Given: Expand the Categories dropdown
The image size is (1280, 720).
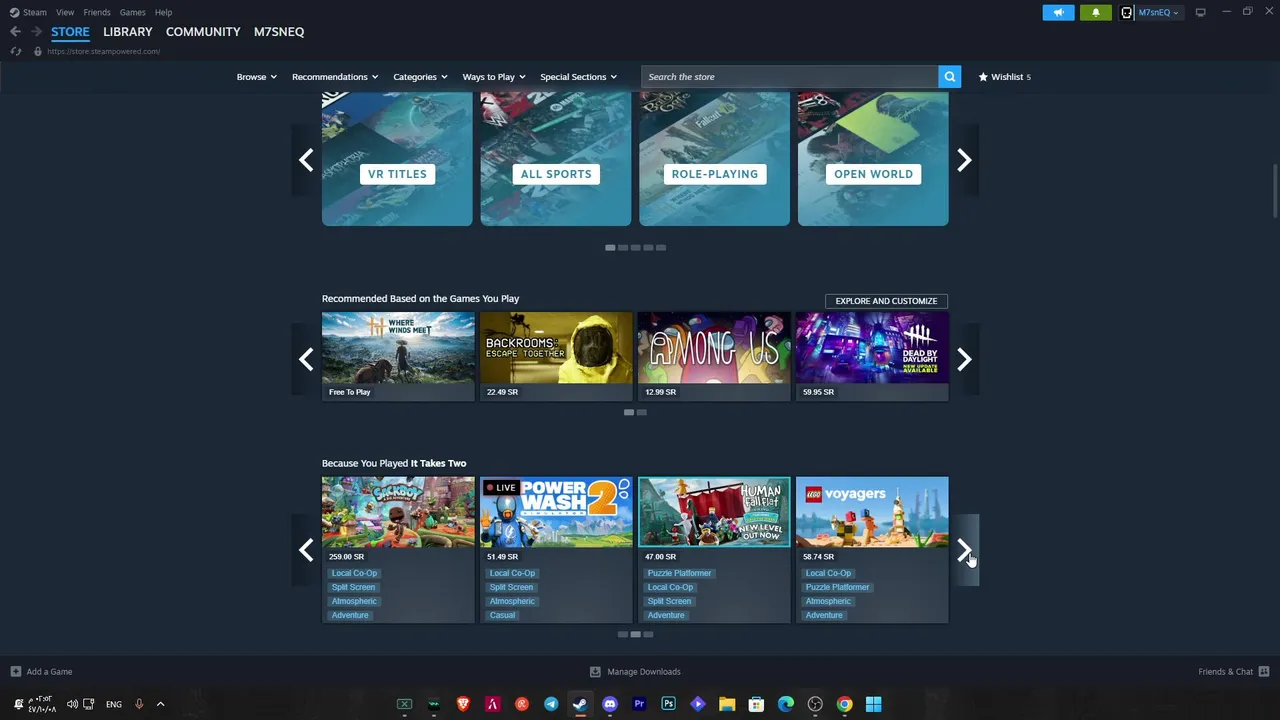Looking at the screenshot, I should pyautogui.click(x=420, y=77).
